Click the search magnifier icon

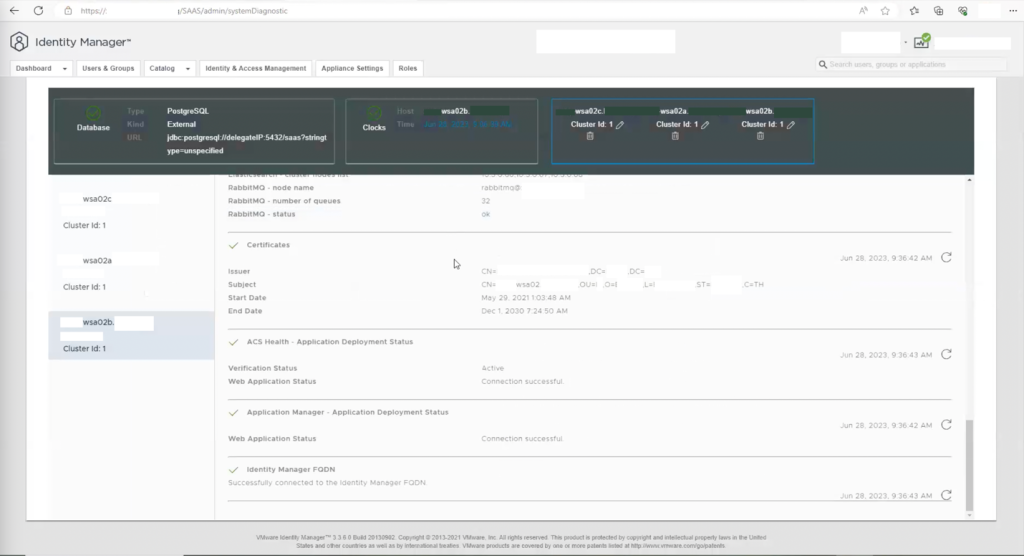[823, 65]
